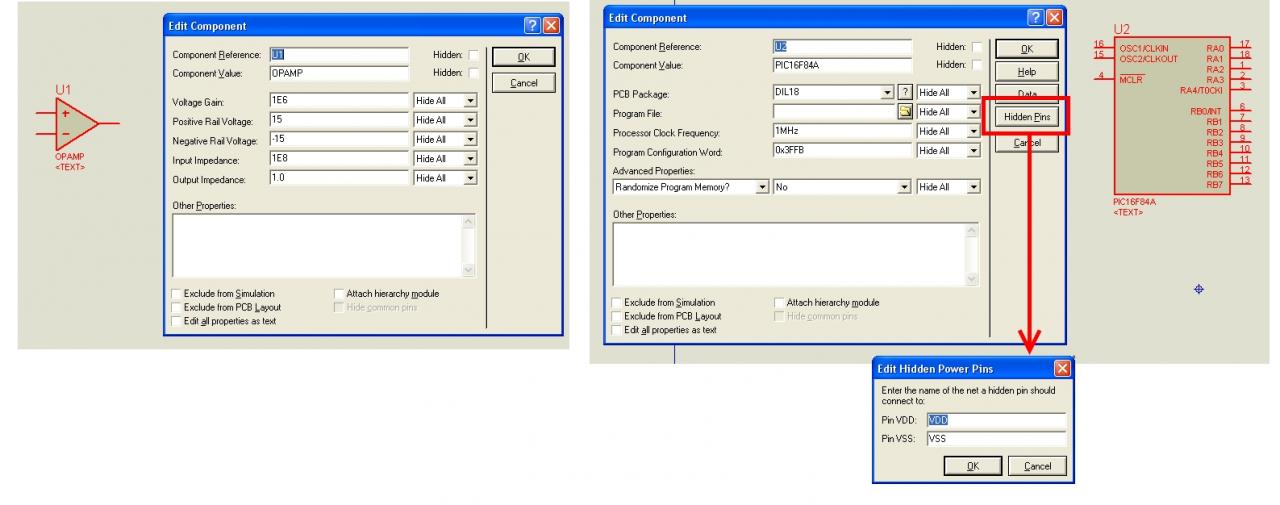Enable Exclude from PCB Layout in PIC16F84A dialog

[617, 316]
